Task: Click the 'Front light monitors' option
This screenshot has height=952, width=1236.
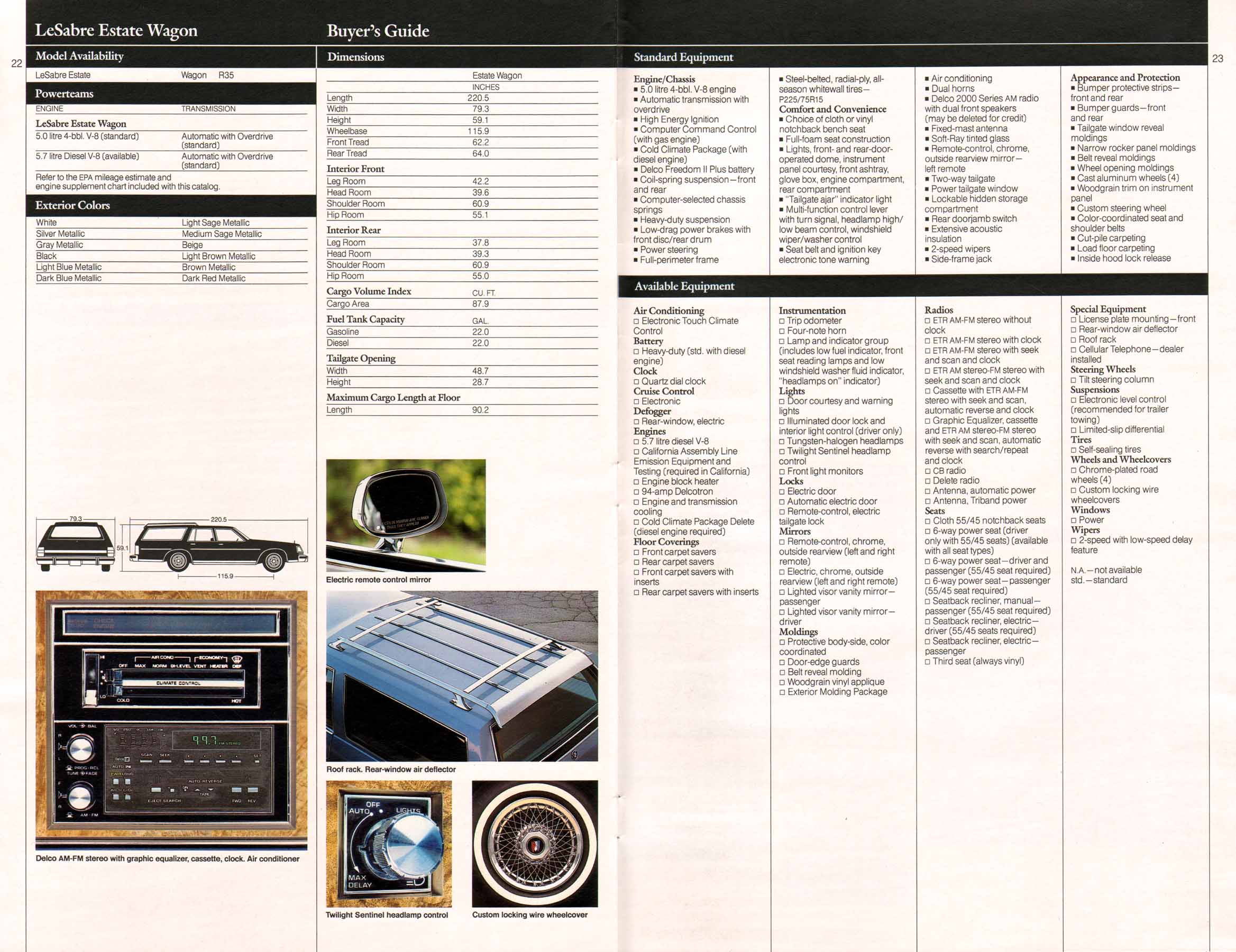Action: 821,471
